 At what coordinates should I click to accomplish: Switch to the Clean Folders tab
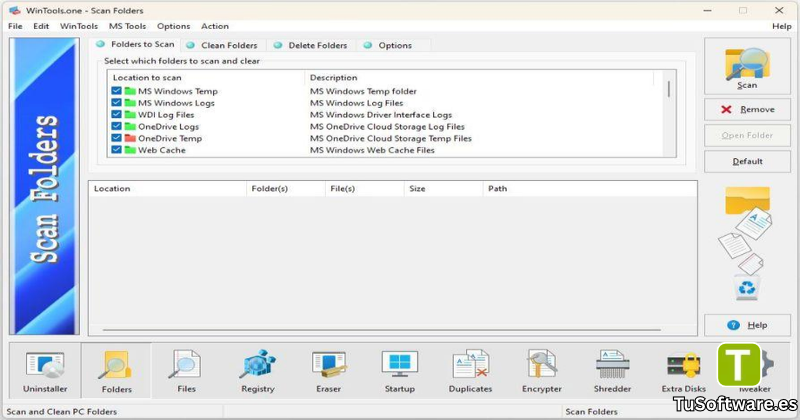[222, 45]
